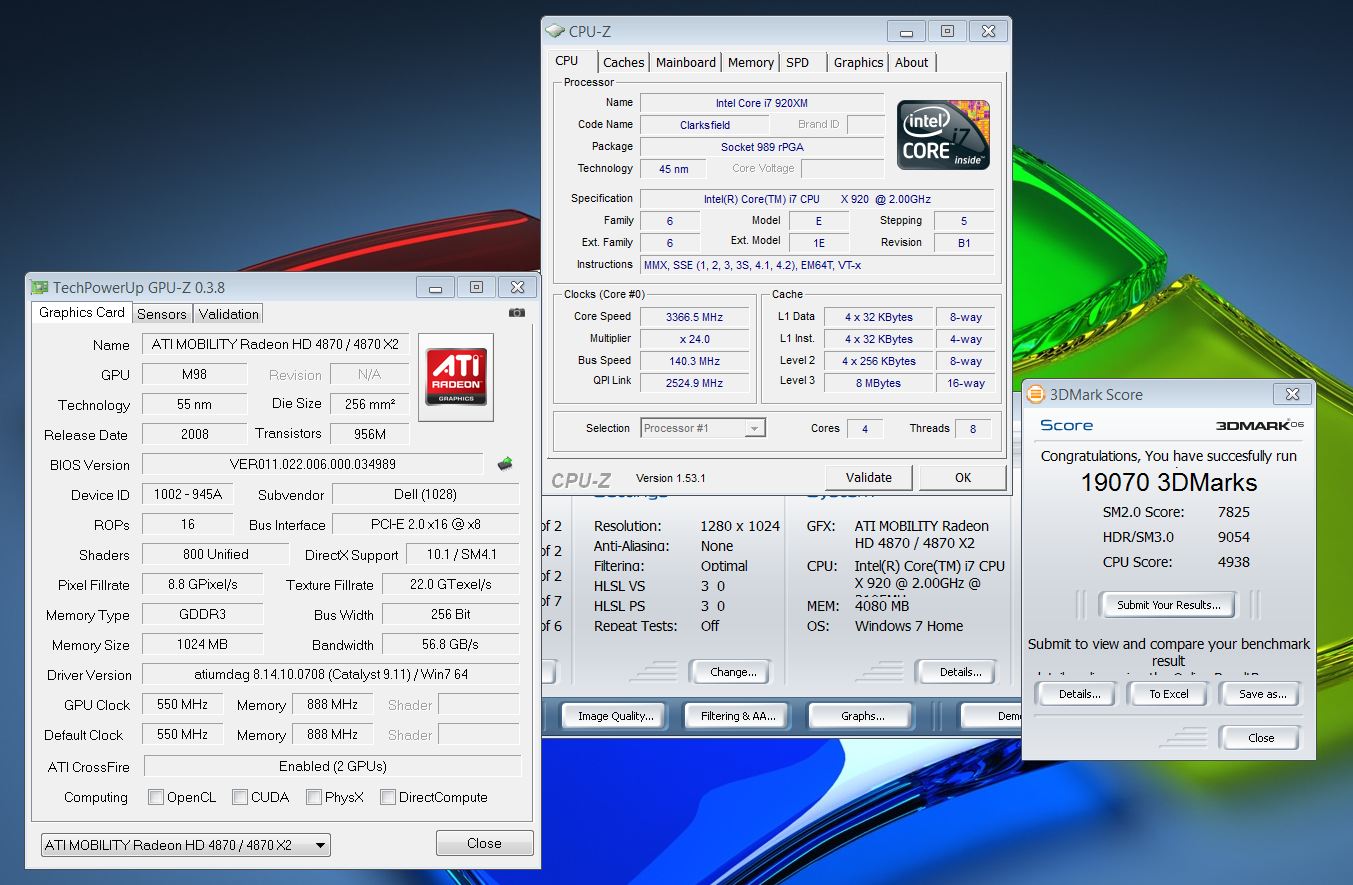Click the Image Quality button

[x=615, y=716]
